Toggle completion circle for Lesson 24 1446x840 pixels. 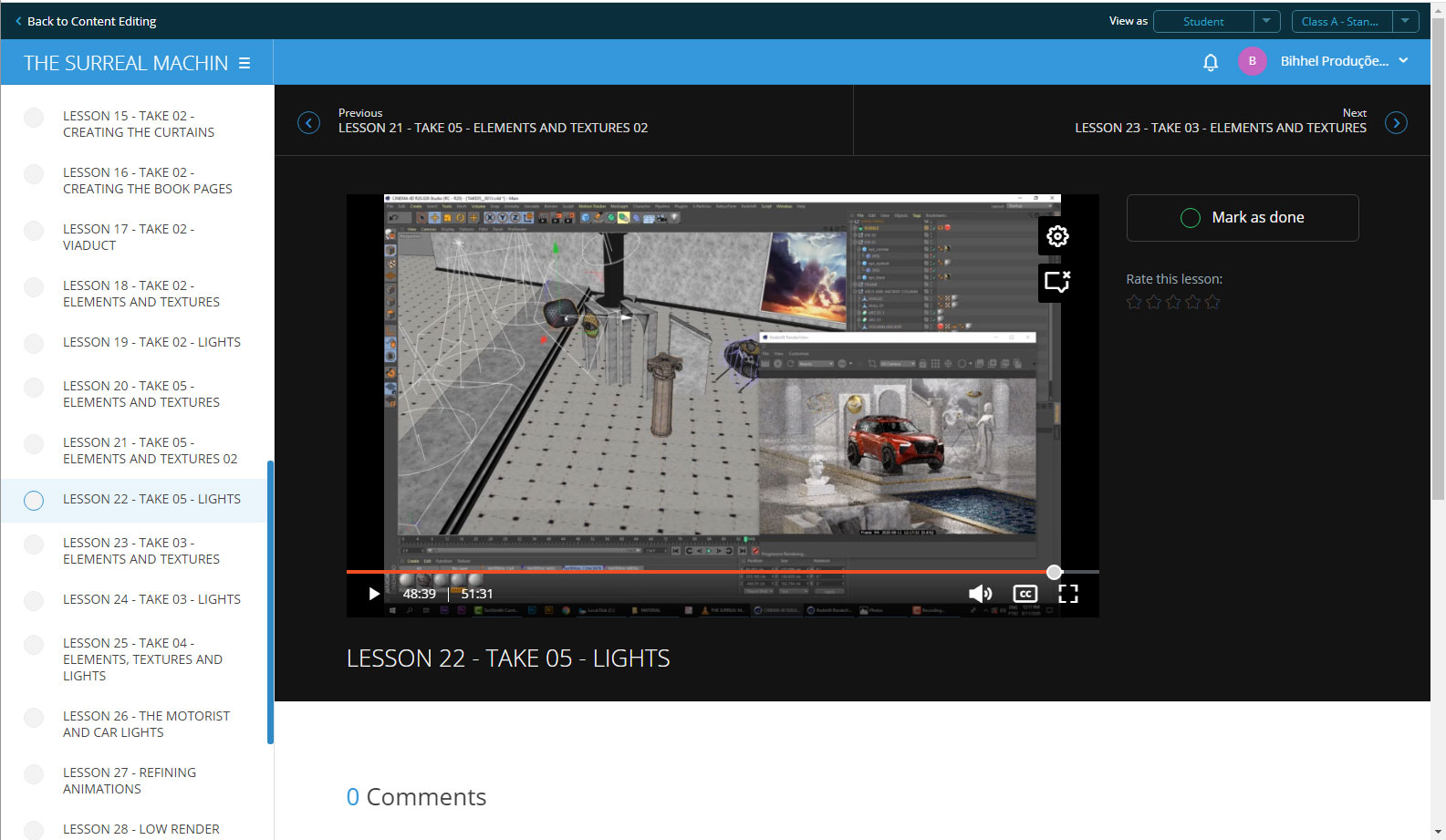(34, 600)
